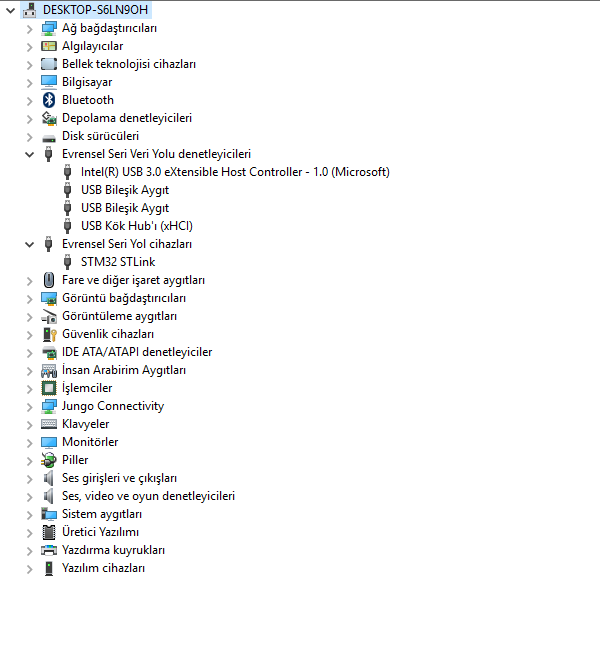Expand the Piller category
Screen dimensions: 600x671
click(29, 461)
